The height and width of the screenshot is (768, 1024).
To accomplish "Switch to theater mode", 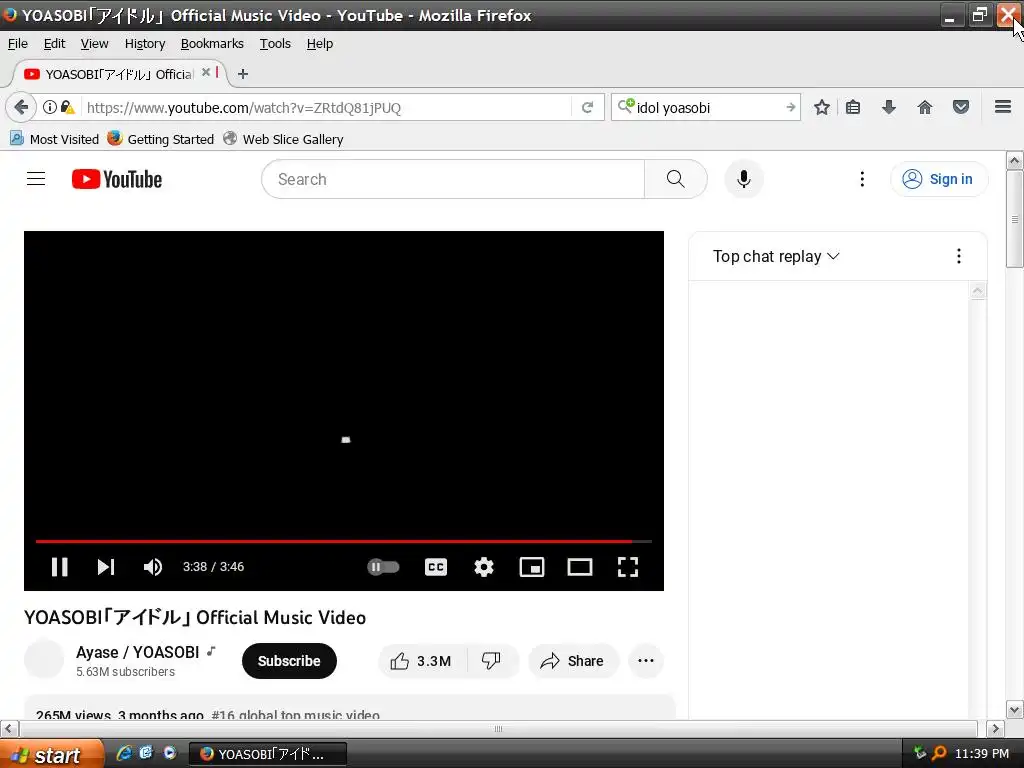I will 580,567.
